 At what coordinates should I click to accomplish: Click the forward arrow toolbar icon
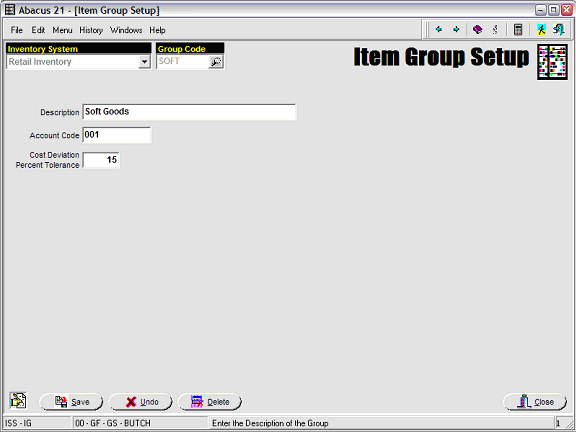(456, 29)
